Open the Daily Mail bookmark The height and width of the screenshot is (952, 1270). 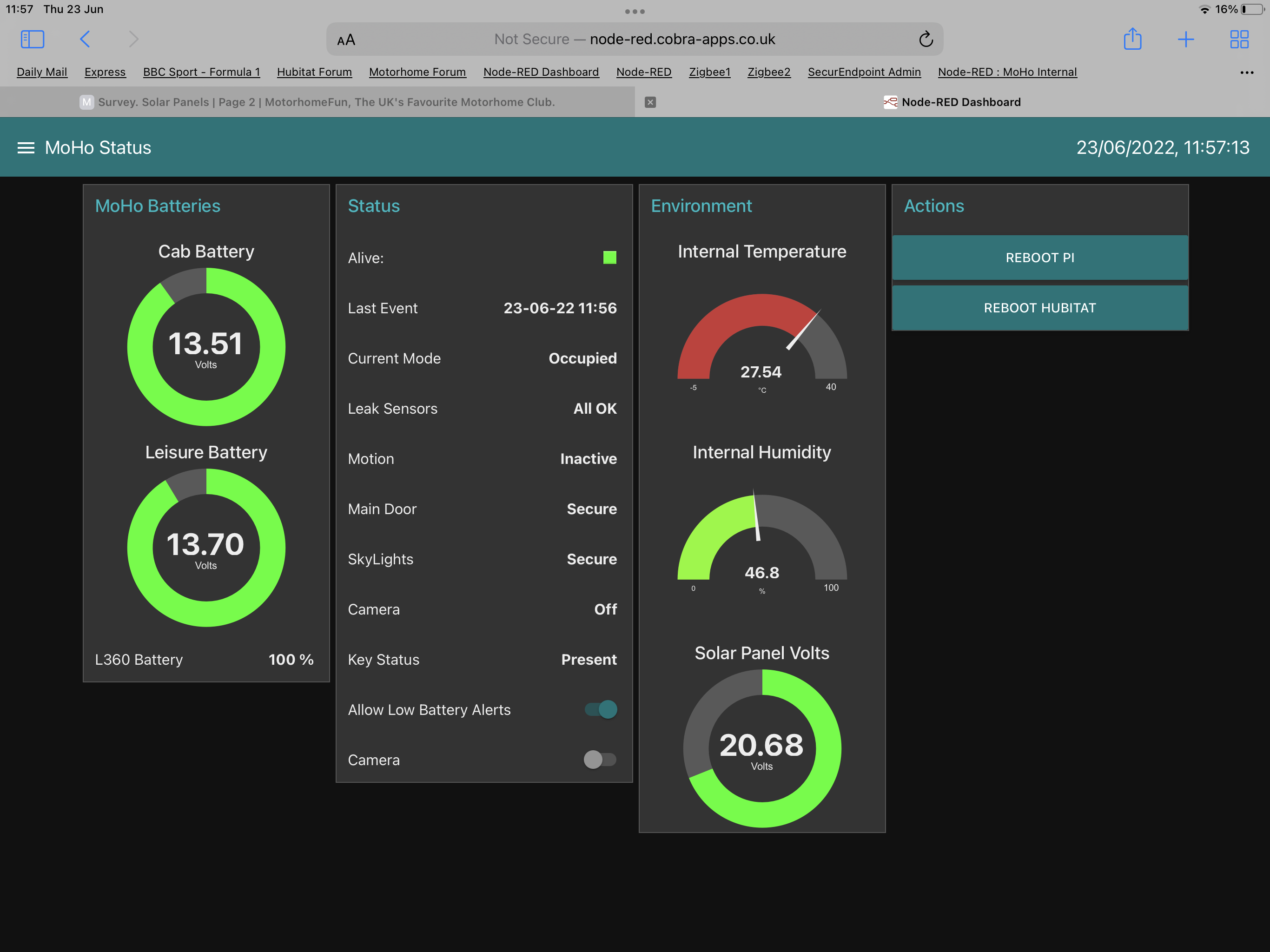[x=42, y=72]
